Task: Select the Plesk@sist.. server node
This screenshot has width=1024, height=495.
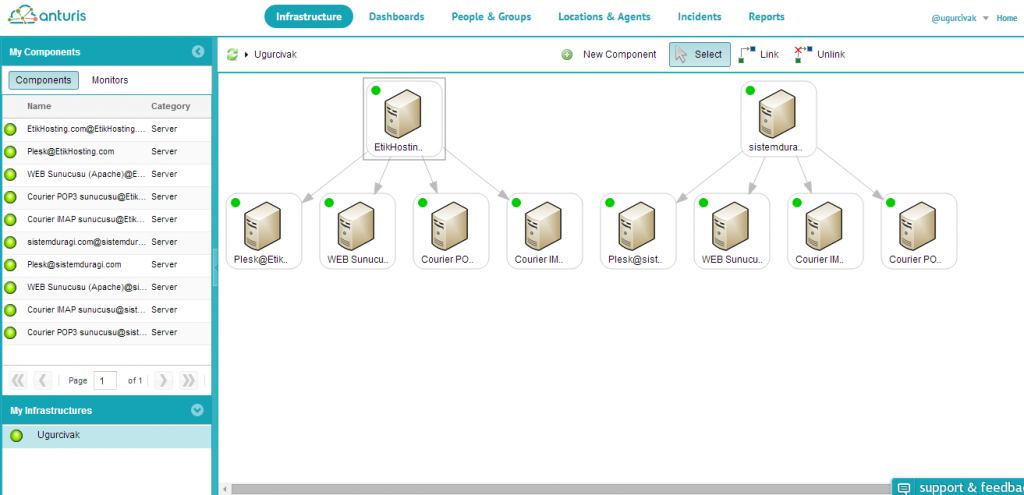Action: tap(638, 231)
